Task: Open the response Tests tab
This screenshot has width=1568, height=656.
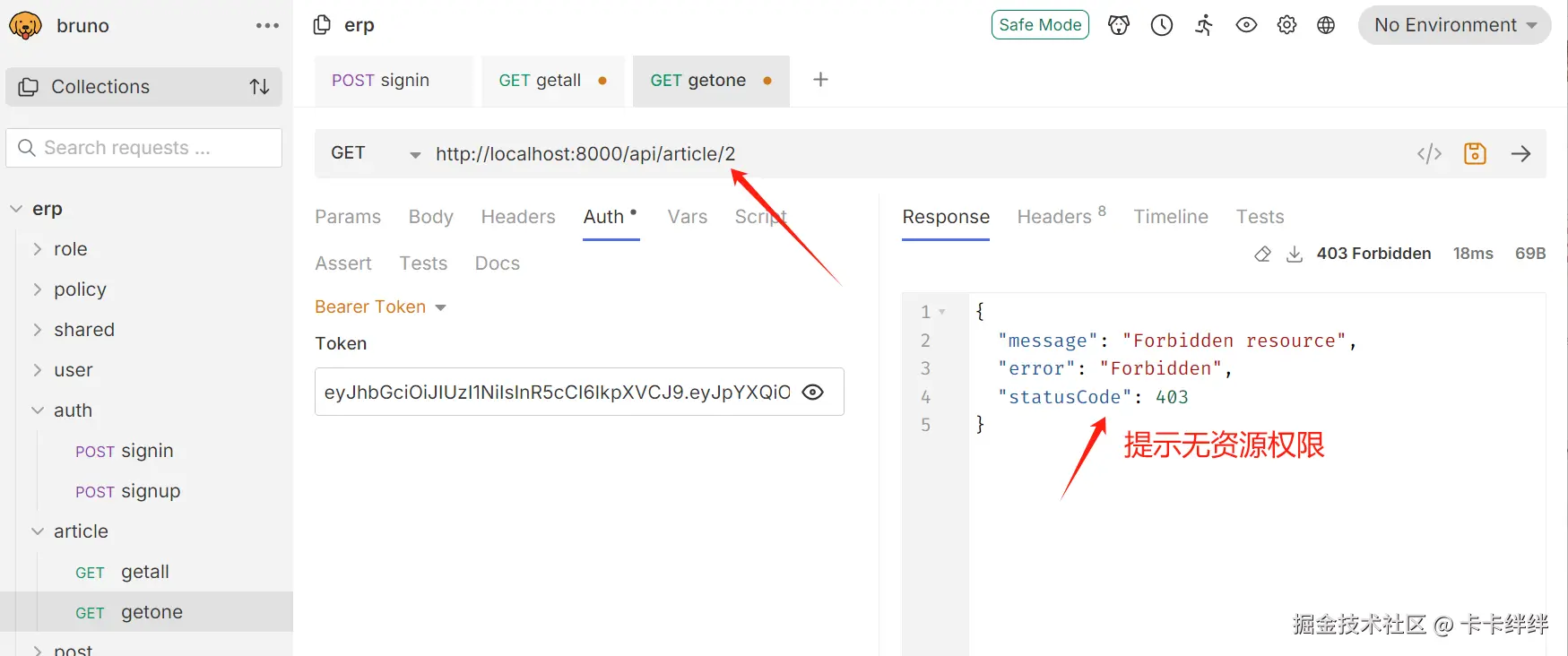Action: pos(1260,217)
